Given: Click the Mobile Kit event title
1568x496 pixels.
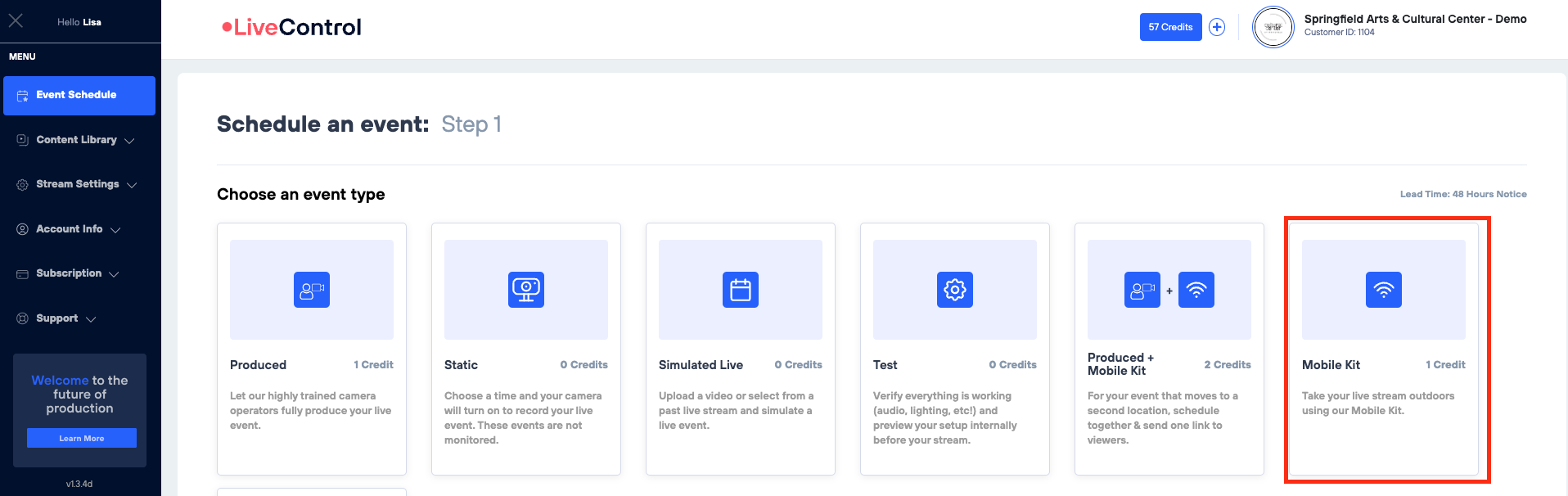Looking at the screenshot, I should coord(1331,365).
